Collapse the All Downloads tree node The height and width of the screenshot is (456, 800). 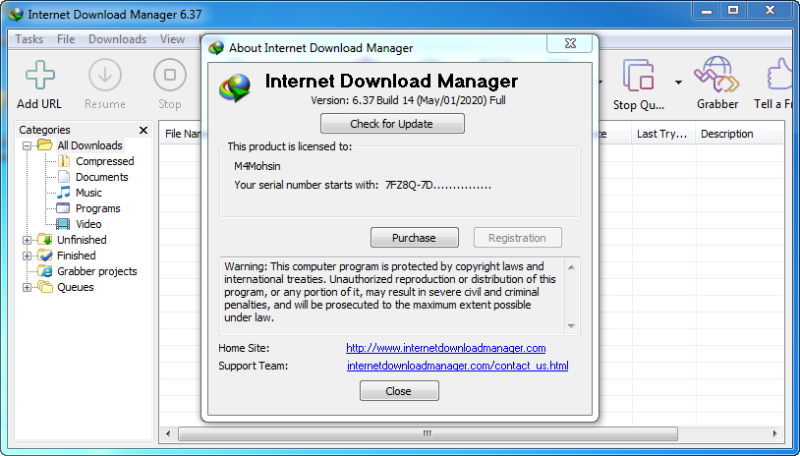coord(27,146)
